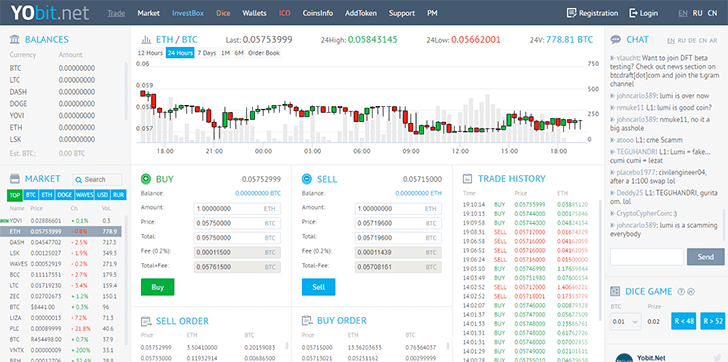Select the RUR market tab
Viewport: 728px width, 362px height.
click(118, 195)
